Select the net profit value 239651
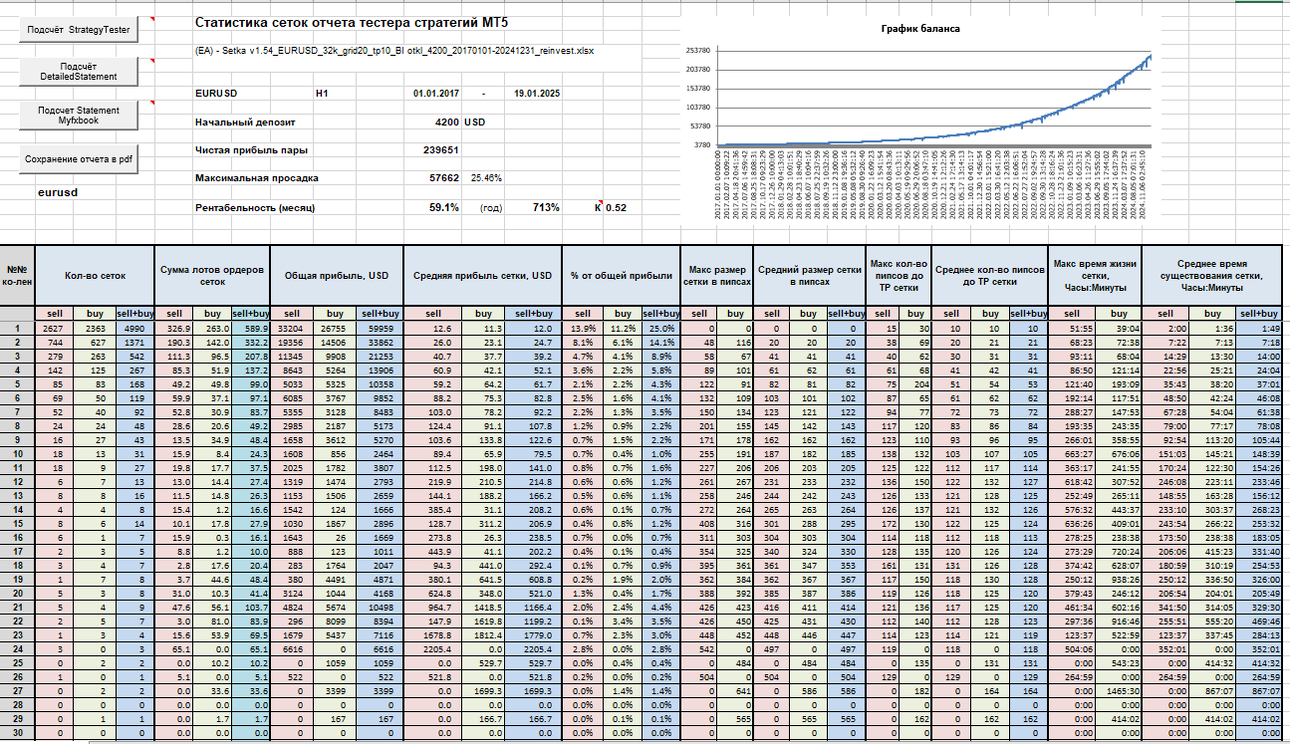This screenshot has height=744, width=1290. [x=441, y=150]
